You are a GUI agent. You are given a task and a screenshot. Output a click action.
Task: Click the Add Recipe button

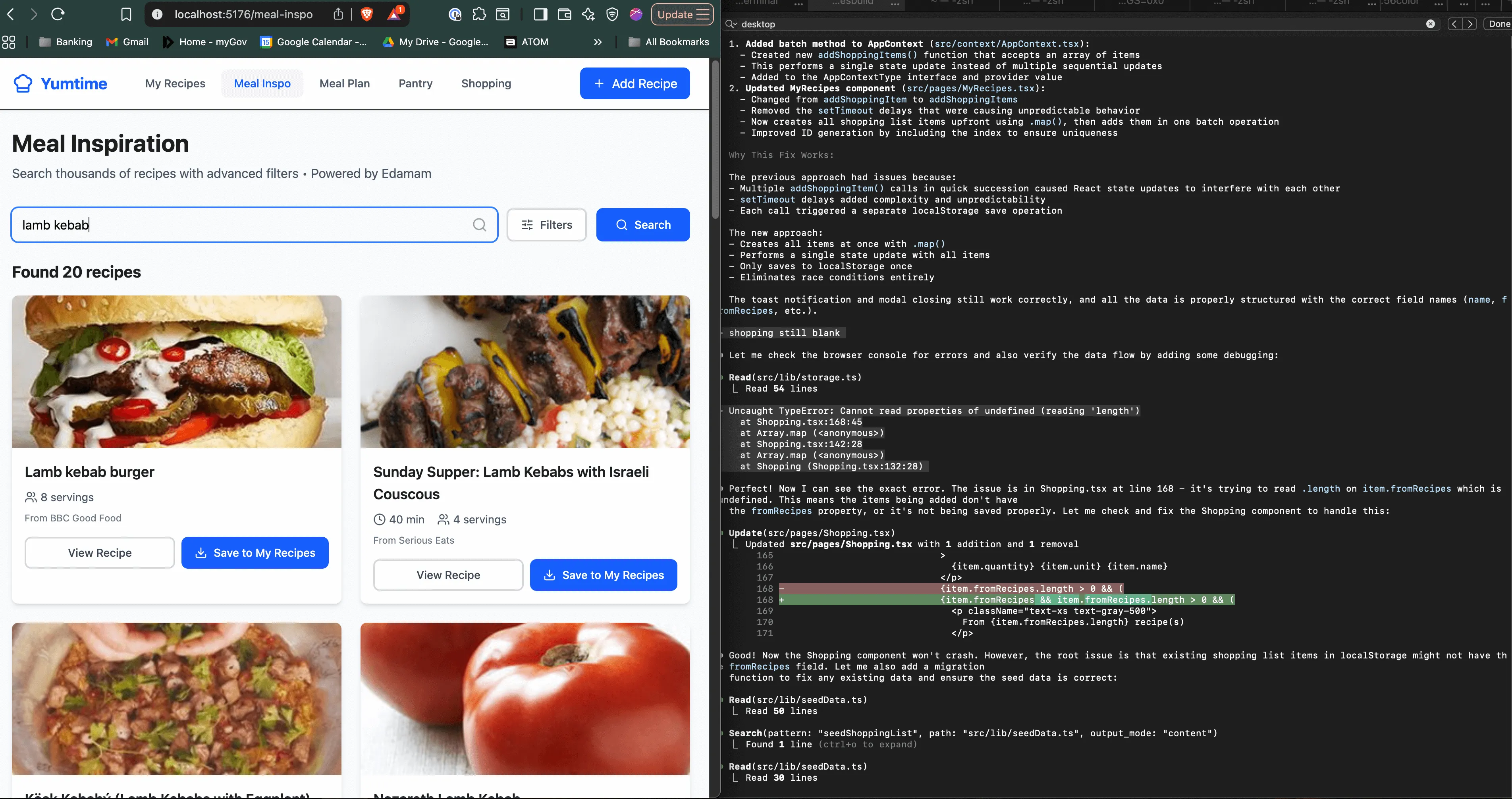click(634, 83)
